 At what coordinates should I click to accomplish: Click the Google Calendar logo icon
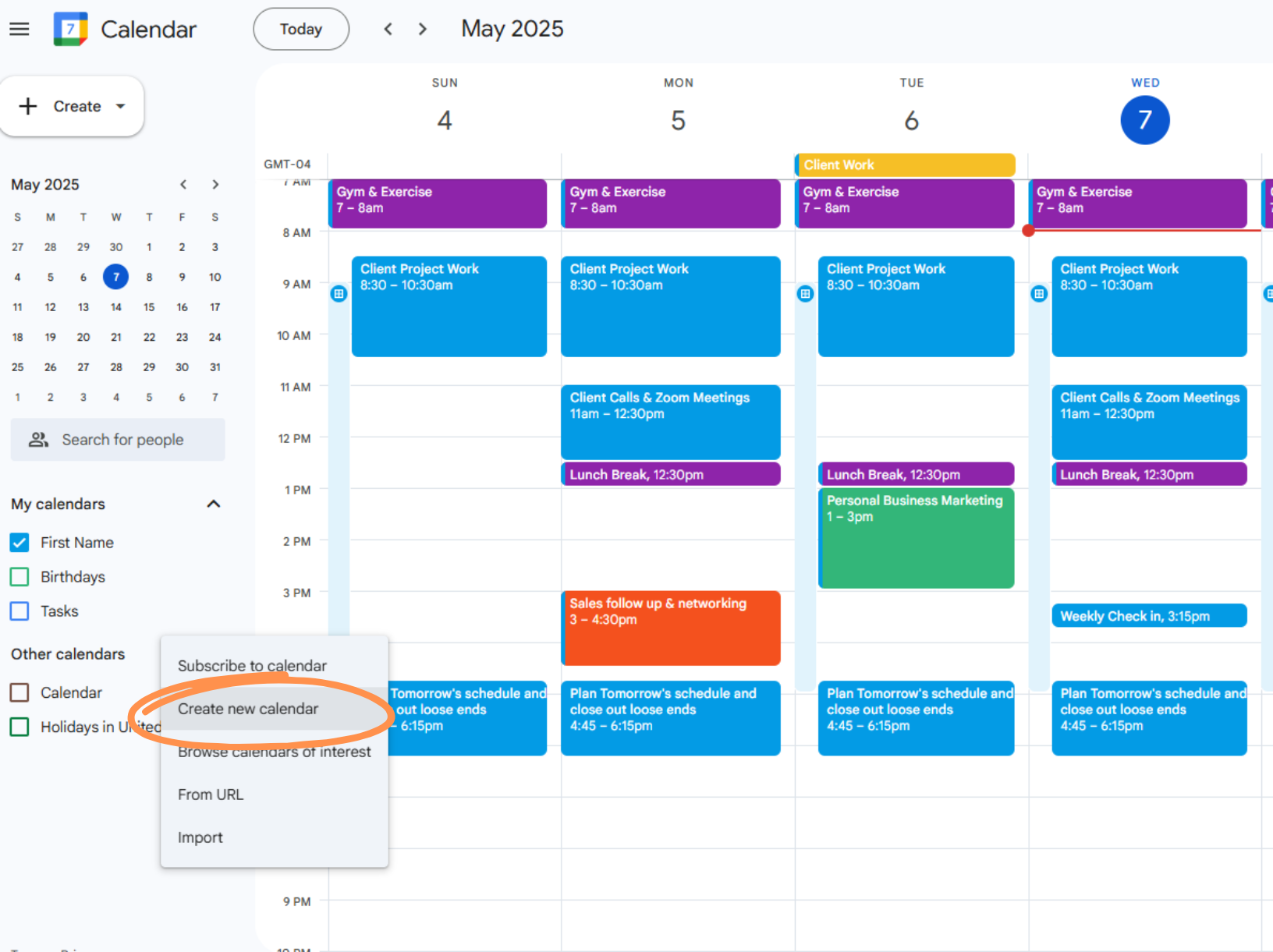[x=69, y=28]
